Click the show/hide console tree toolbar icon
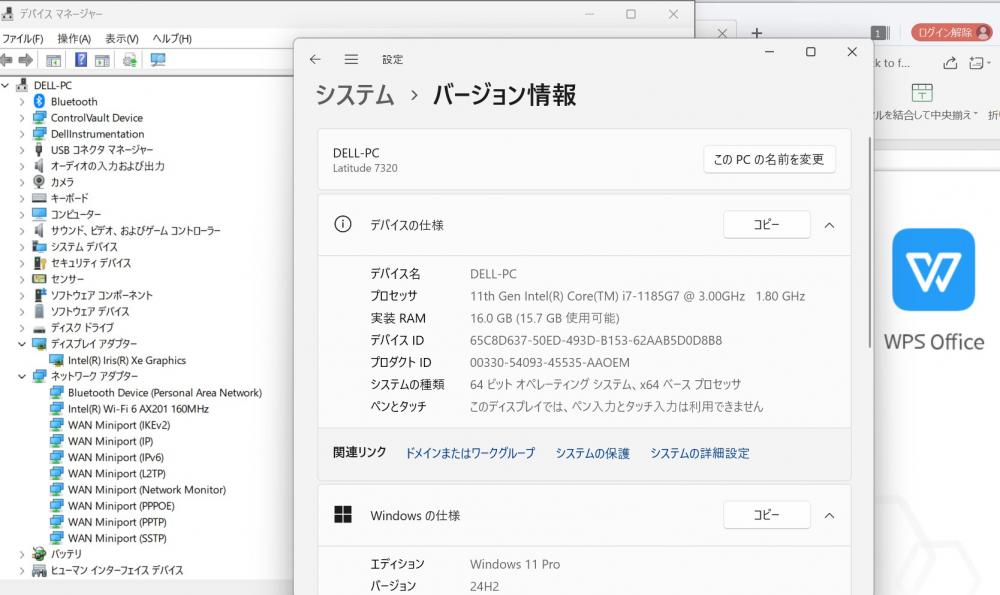 54,61
